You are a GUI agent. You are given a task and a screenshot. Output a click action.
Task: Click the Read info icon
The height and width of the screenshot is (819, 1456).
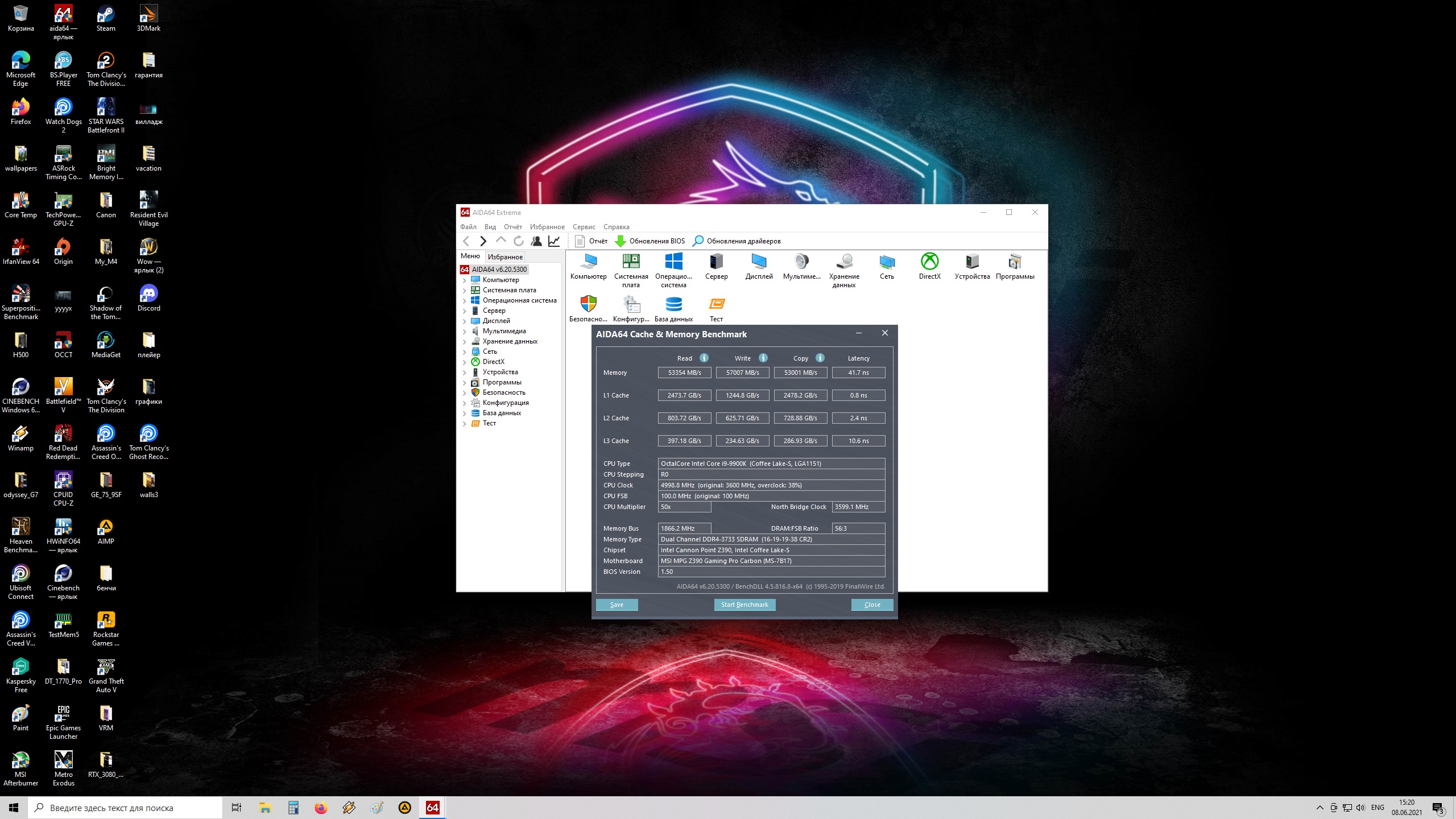704,358
